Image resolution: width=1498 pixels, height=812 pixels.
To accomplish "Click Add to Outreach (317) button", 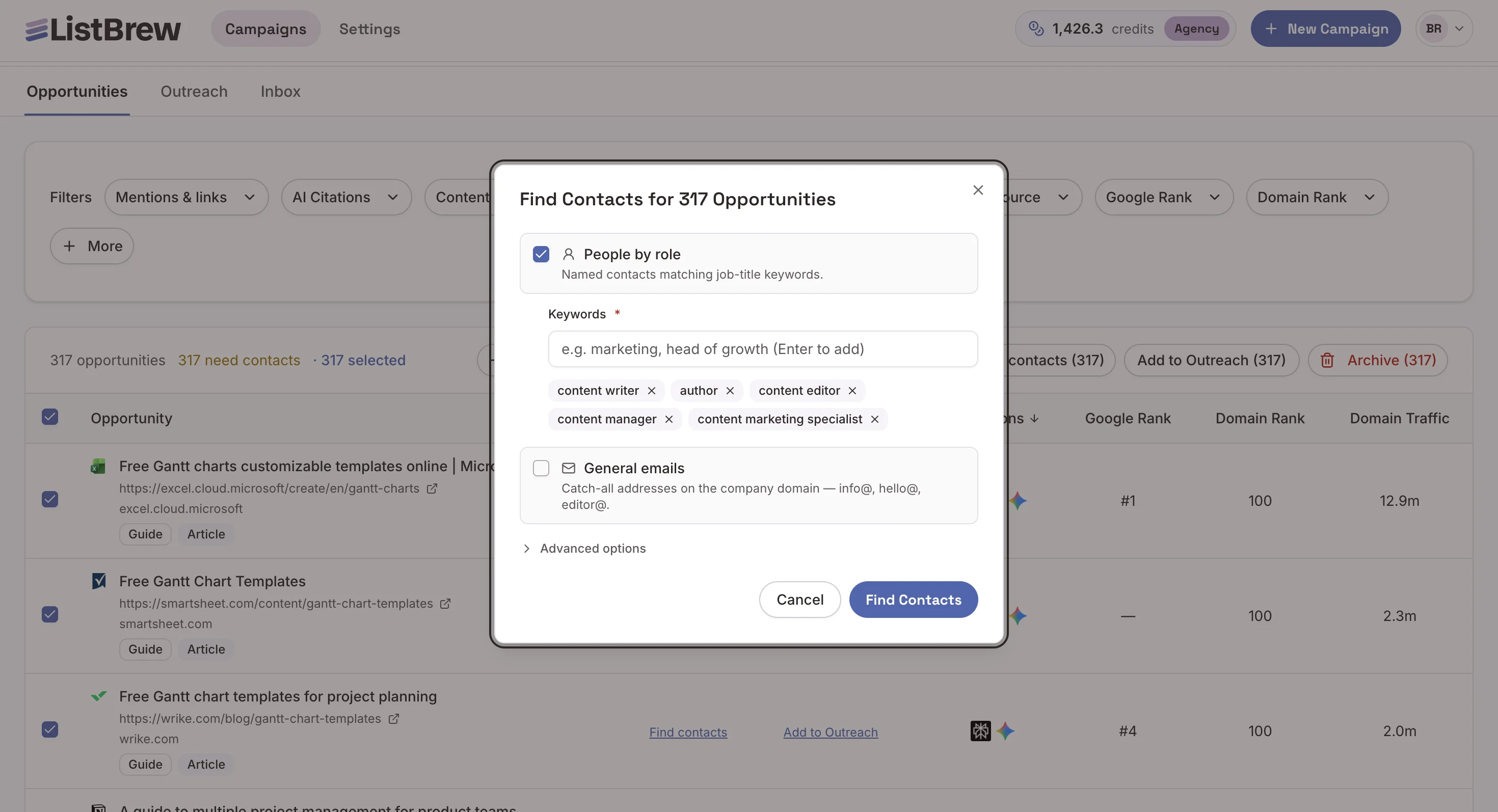I will [1211, 360].
